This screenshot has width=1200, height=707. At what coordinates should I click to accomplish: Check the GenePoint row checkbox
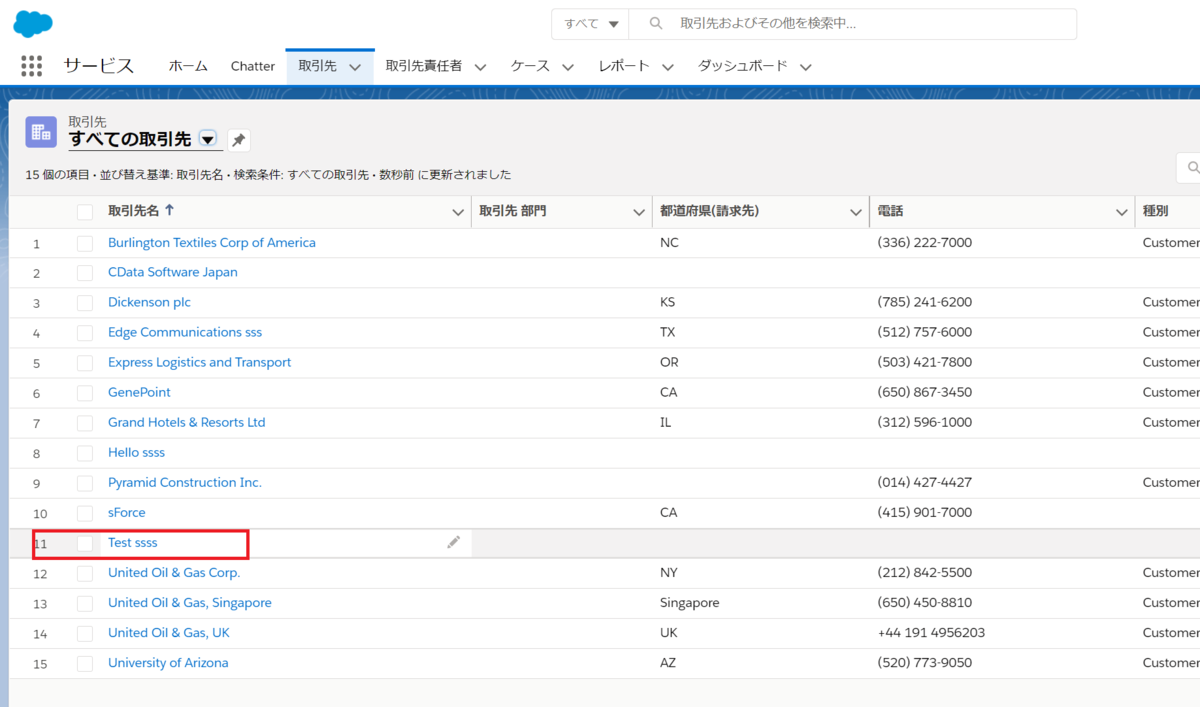tap(85, 393)
